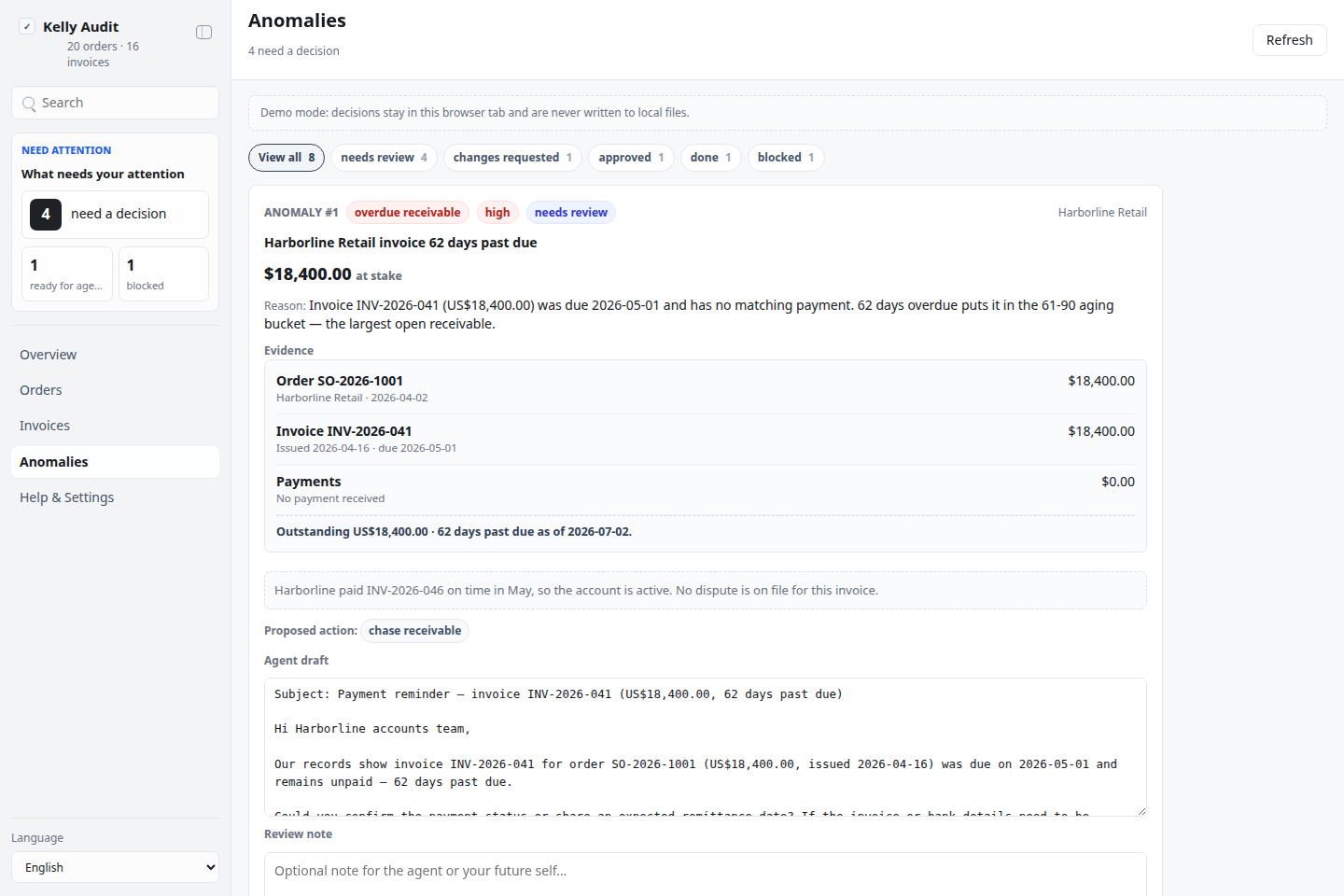Screen dimensions: 1344x896
Task: Go to Orders in the sidebar
Action: click(115, 390)
